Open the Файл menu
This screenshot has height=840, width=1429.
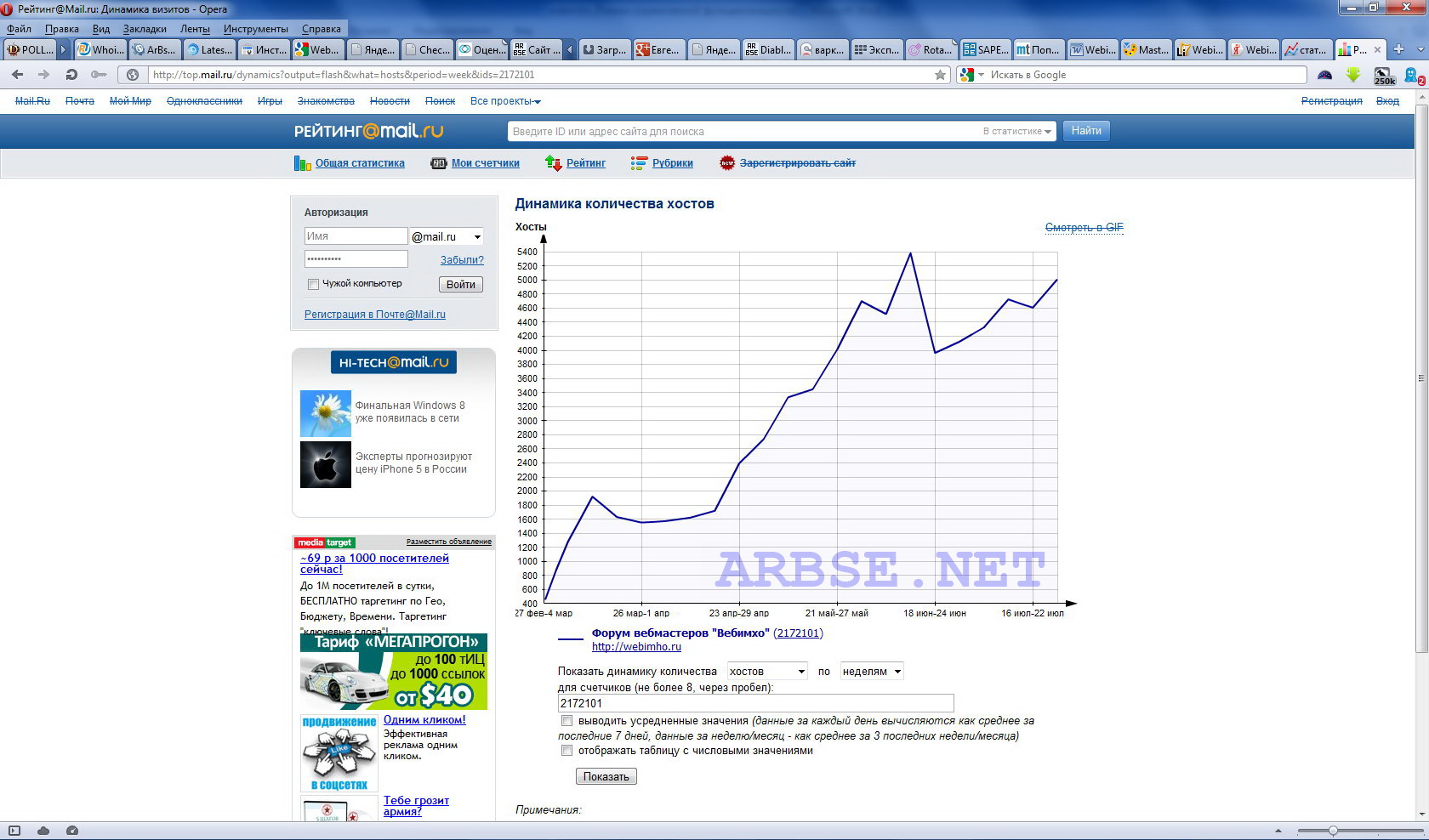point(19,29)
